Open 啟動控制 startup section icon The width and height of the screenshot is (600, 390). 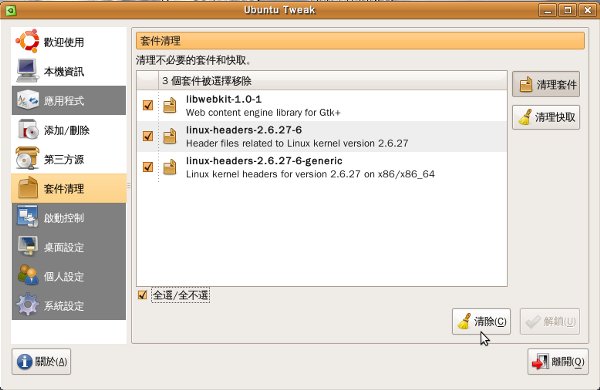pos(27,217)
